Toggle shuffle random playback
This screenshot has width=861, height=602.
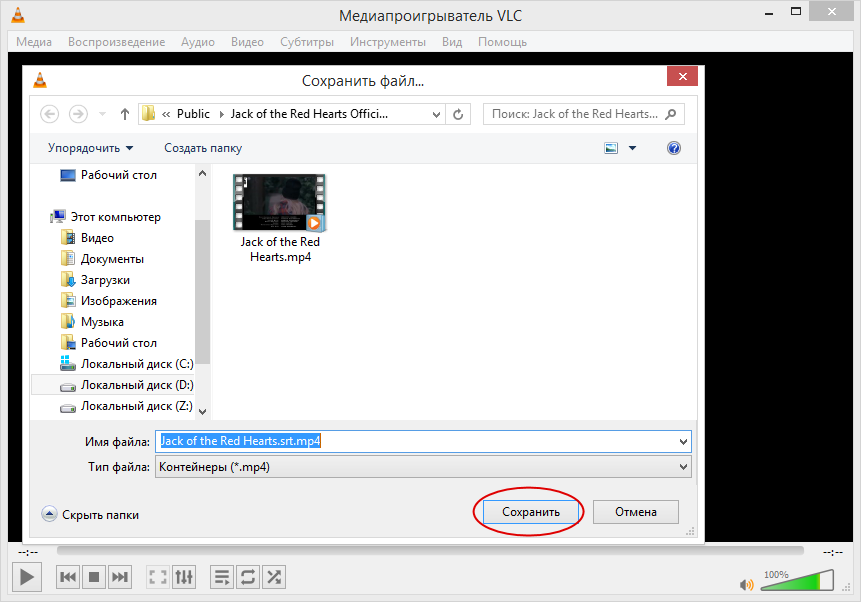click(x=274, y=576)
